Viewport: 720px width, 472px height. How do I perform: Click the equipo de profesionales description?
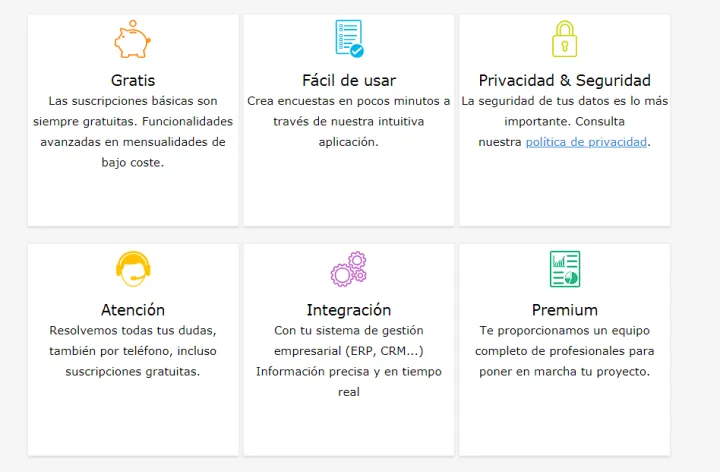click(x=564, y=350)
